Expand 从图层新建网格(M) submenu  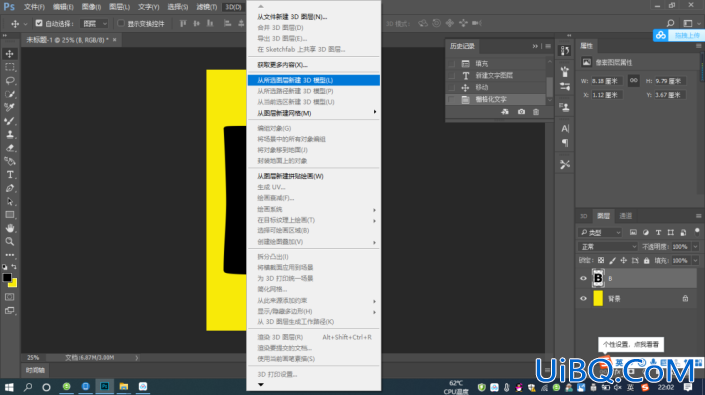314,113
